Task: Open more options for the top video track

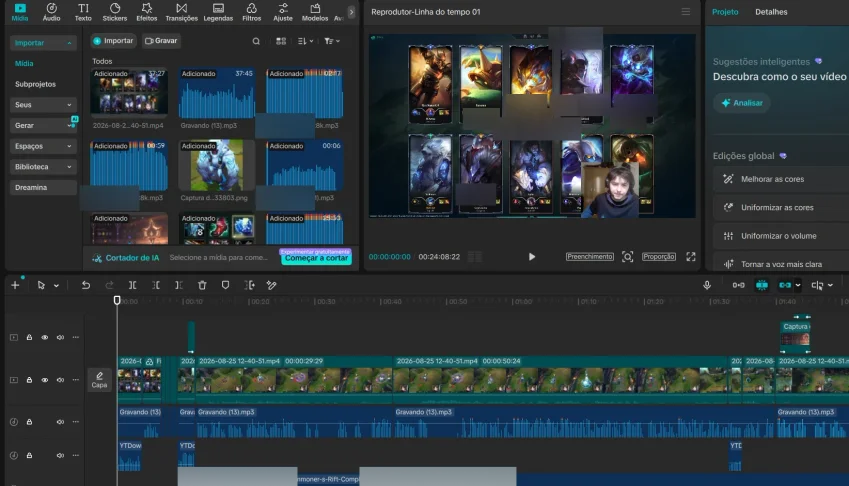Action: pos(76,337)
